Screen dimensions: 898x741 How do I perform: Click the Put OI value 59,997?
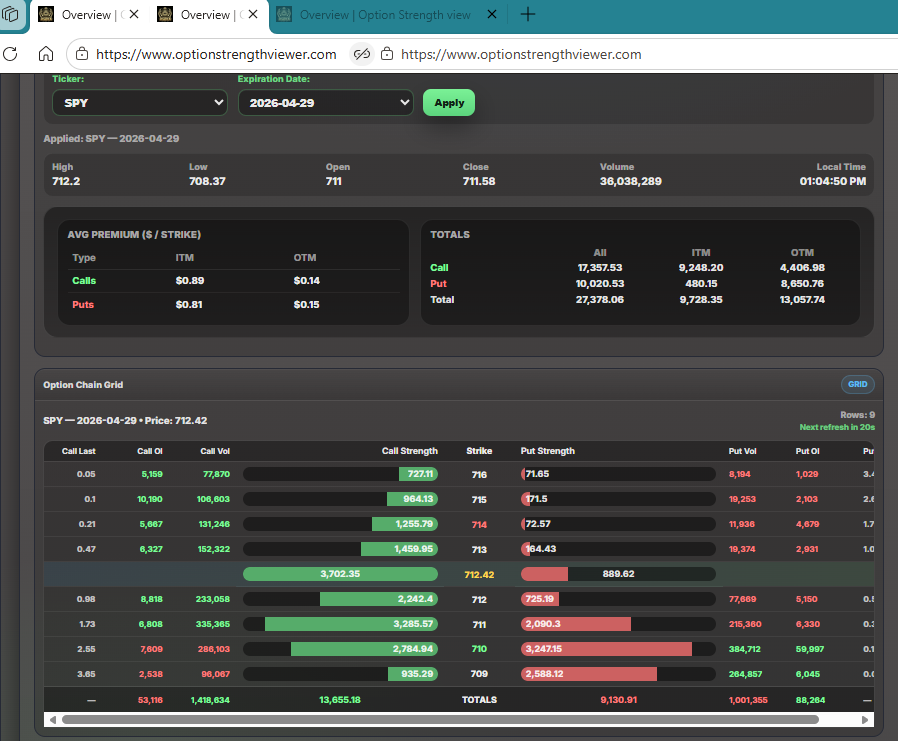[810, 649]
